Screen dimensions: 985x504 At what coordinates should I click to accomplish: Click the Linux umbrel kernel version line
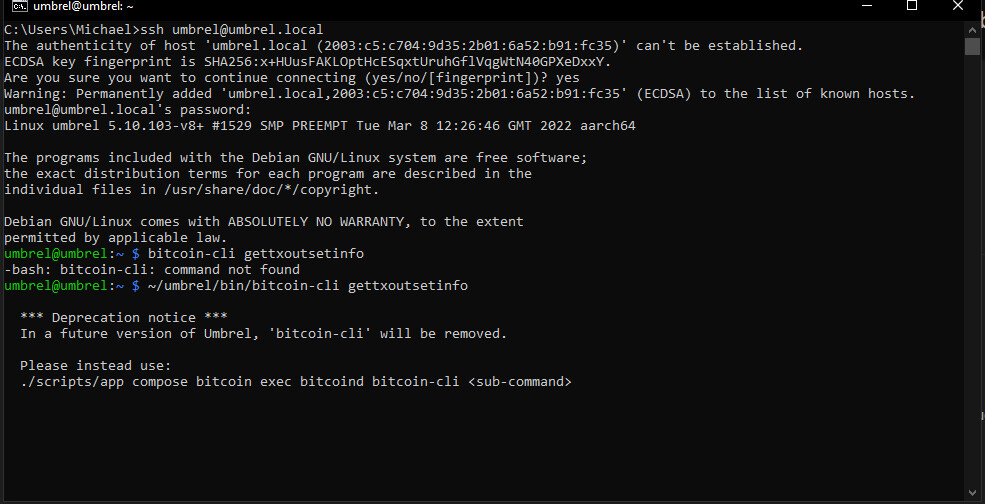(320, 126)
